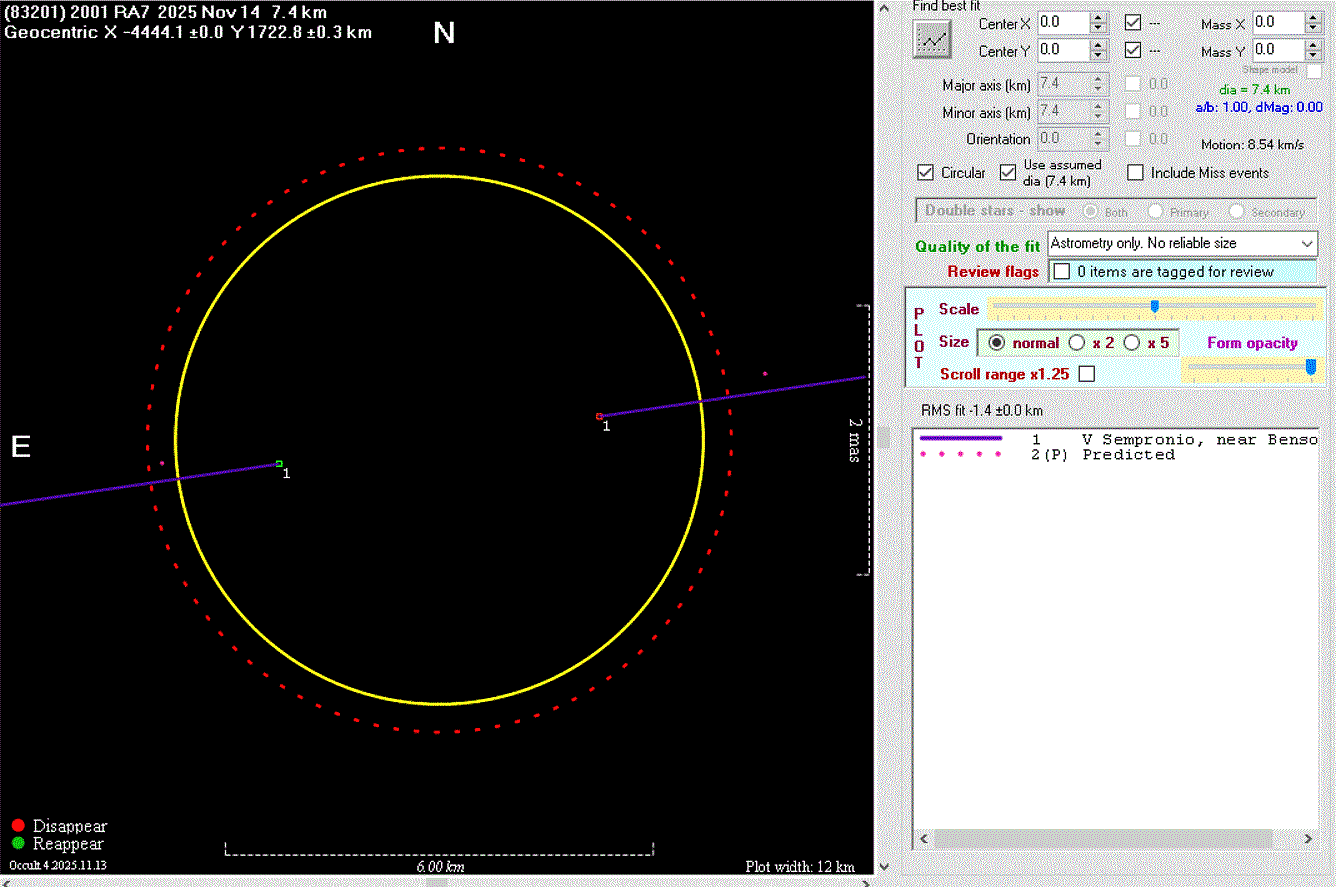Open the Quality of the fit dropdown
The height and width of the screenshot is (887, 1336).
click(1307, 243)
